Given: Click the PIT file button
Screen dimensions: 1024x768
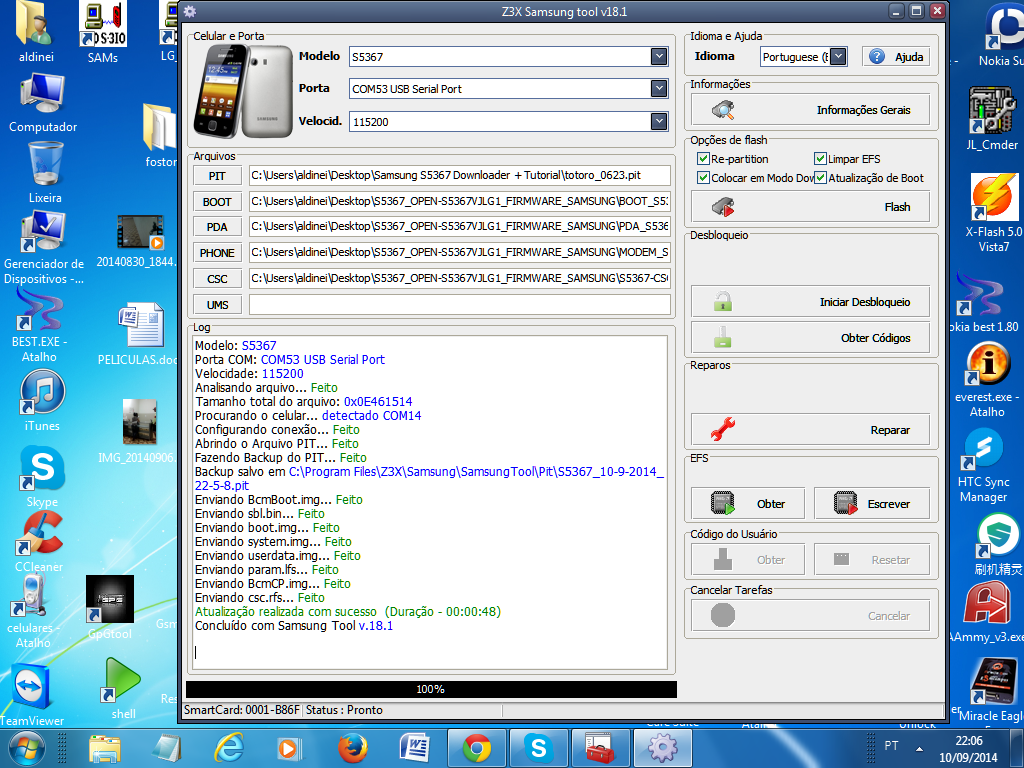Looking at the screenshot, I should [217, 176].
